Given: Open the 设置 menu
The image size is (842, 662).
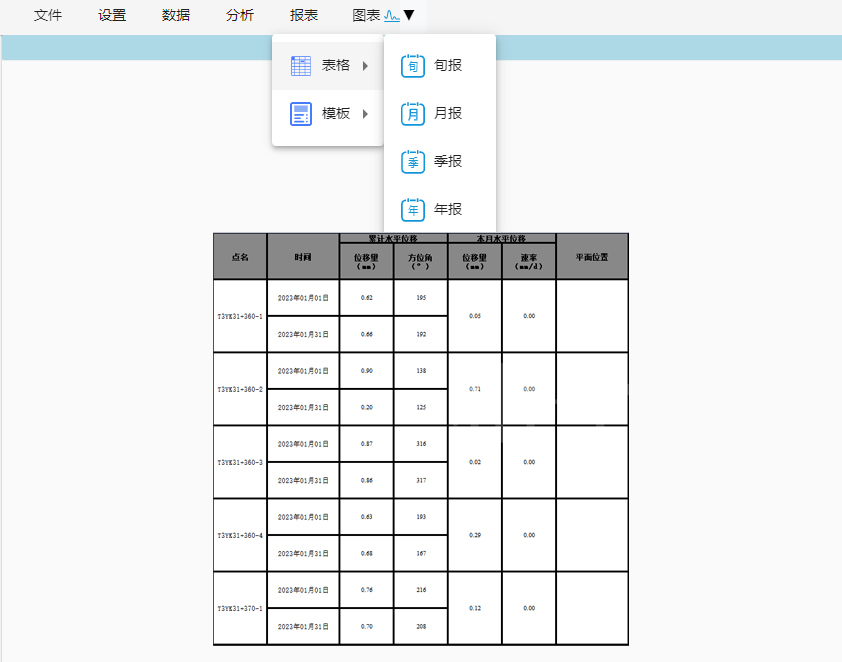Looking at the screenshot, I should click(x=112, y=15).
